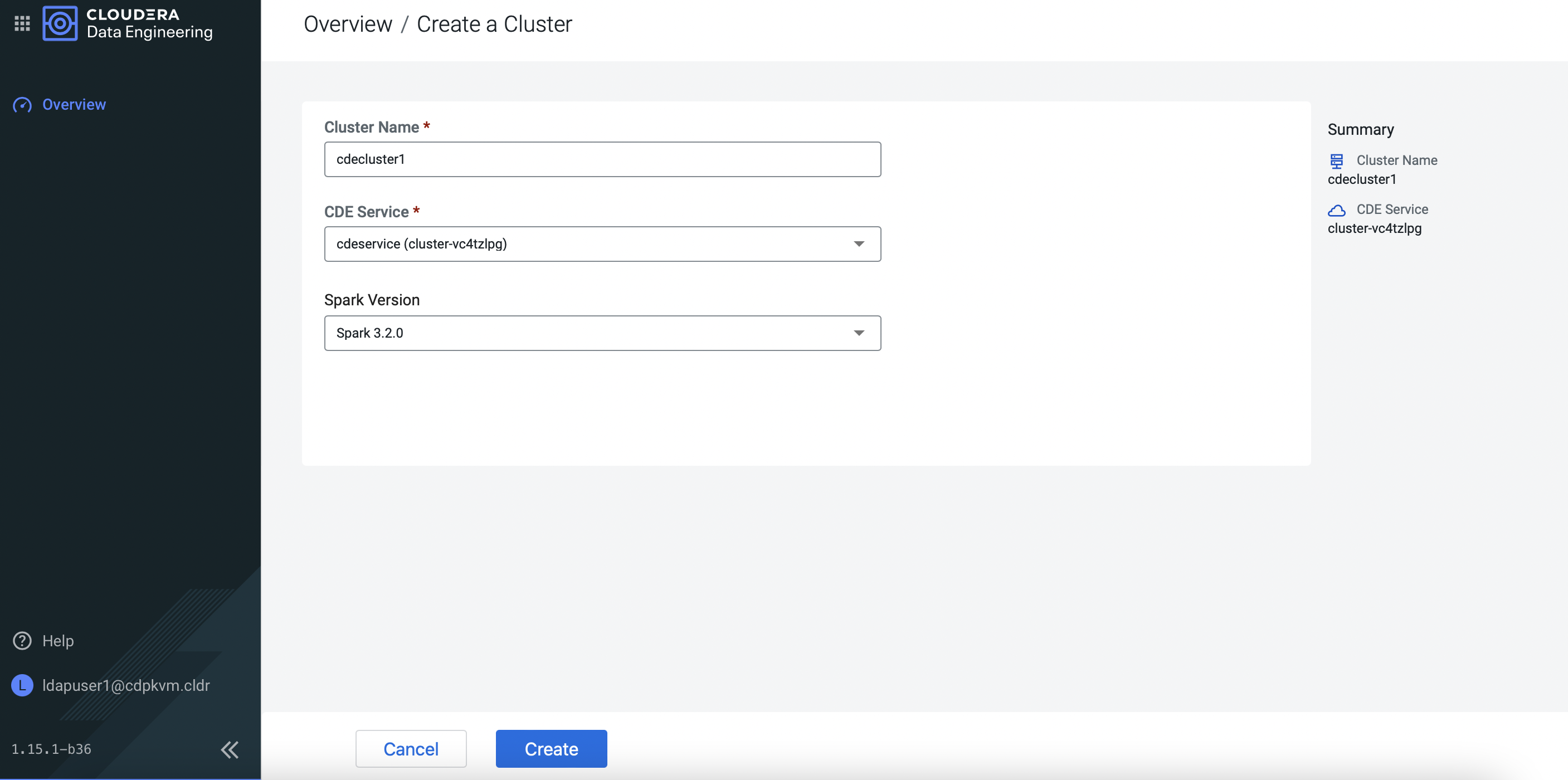Image resolution: width=1568 pixels, height=780 pixels.
Task: Click the CDE Service cloud icon in Summary
Action: tap(1336, 211)
